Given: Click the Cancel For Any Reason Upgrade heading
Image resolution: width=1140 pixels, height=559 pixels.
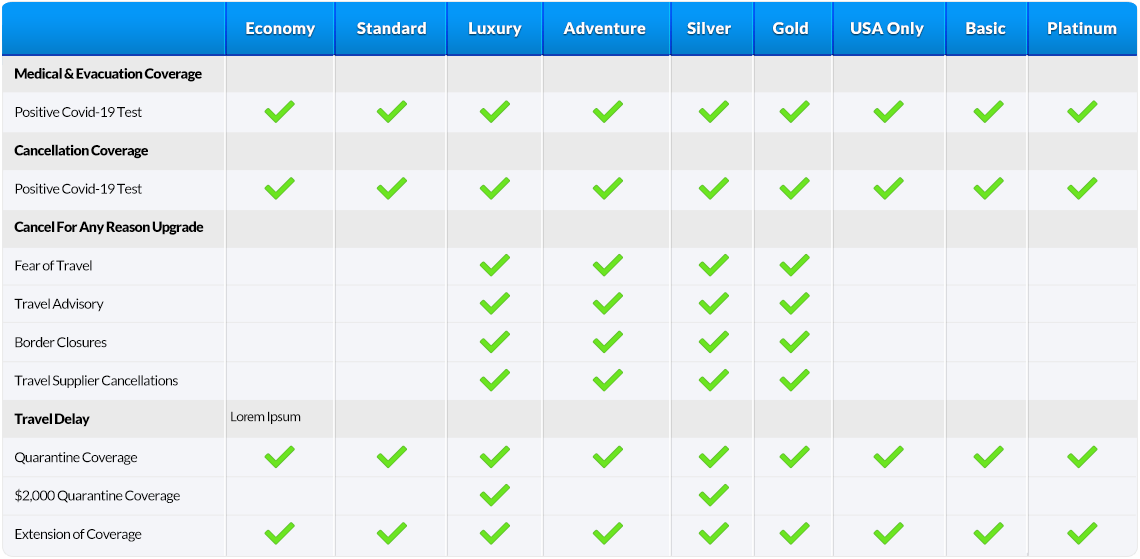Looking at the screenshot, I should tap(108, 227).
